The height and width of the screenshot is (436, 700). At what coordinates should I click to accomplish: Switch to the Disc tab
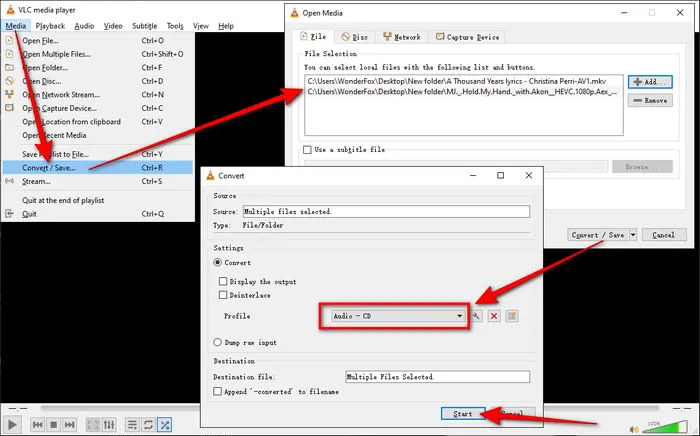[x=354, y=37]
